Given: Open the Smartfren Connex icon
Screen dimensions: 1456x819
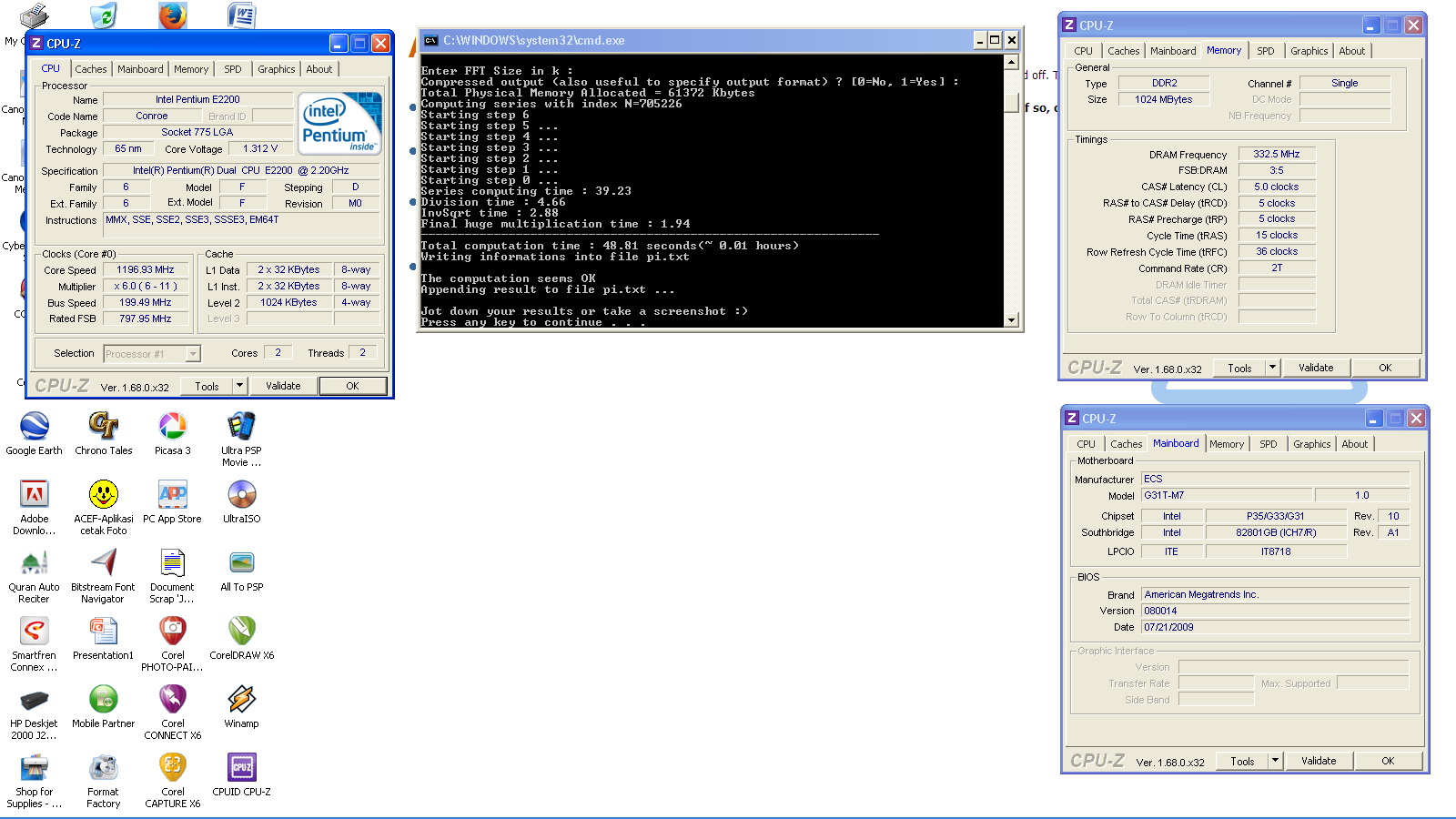Looking at the screenshot, I should click(35, 631).
